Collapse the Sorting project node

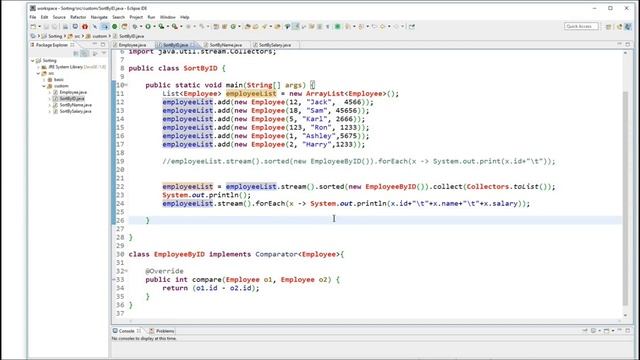[33, 60]
